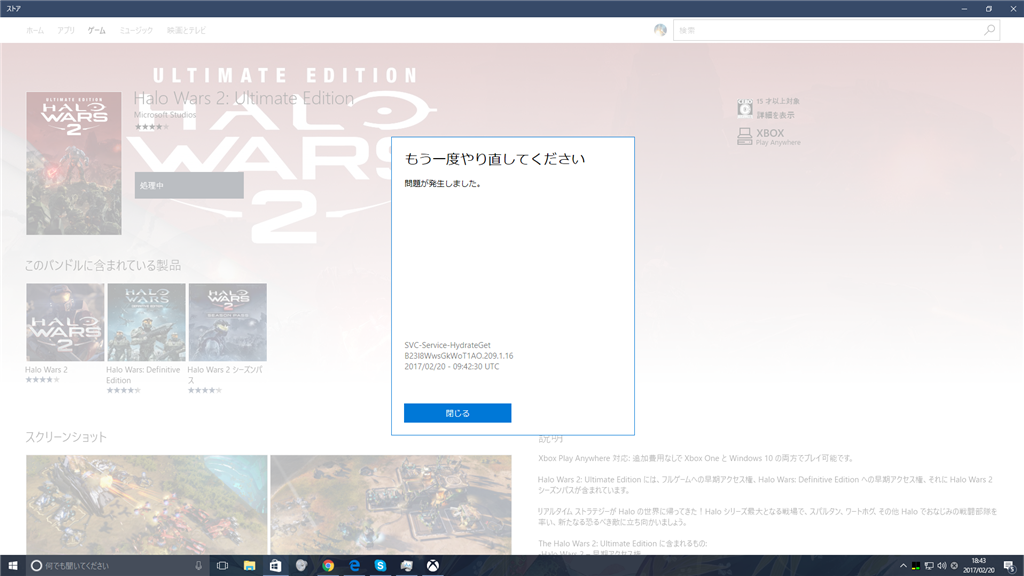
Task: Click the SVC-Service-HydrateGet error code text
Action: click(447, 345)
